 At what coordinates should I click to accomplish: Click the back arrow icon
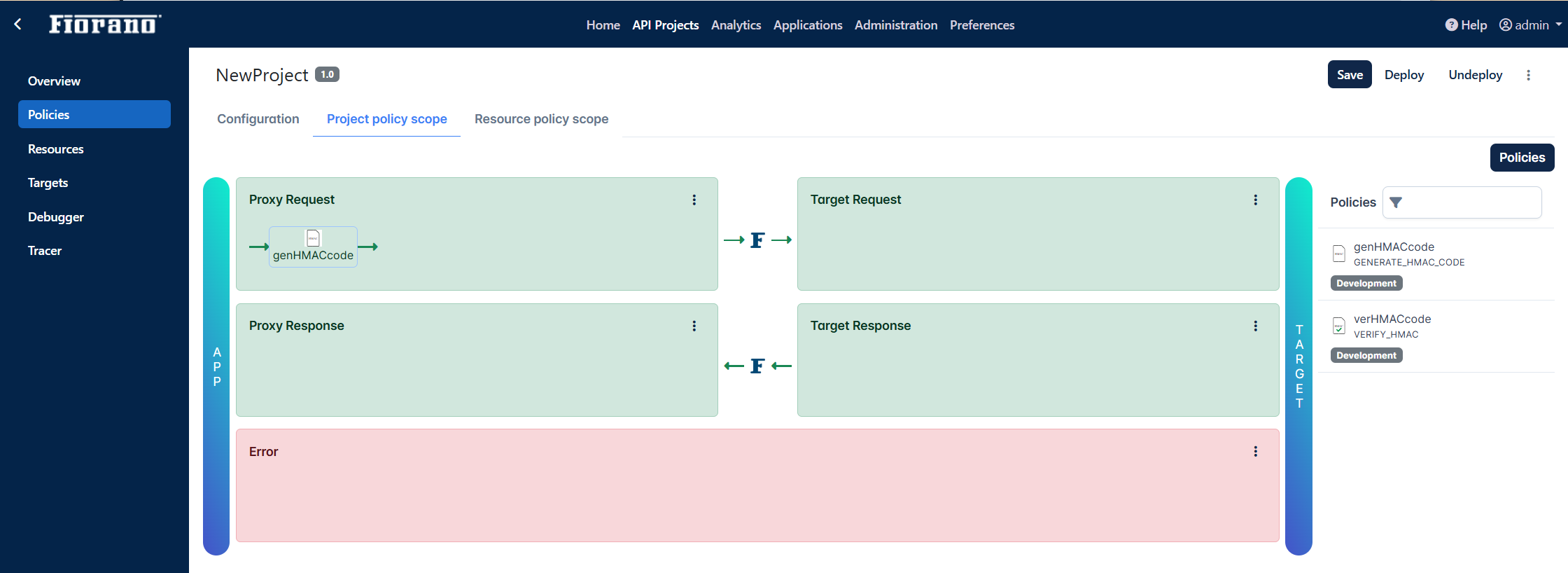click(x=17, y=25)
